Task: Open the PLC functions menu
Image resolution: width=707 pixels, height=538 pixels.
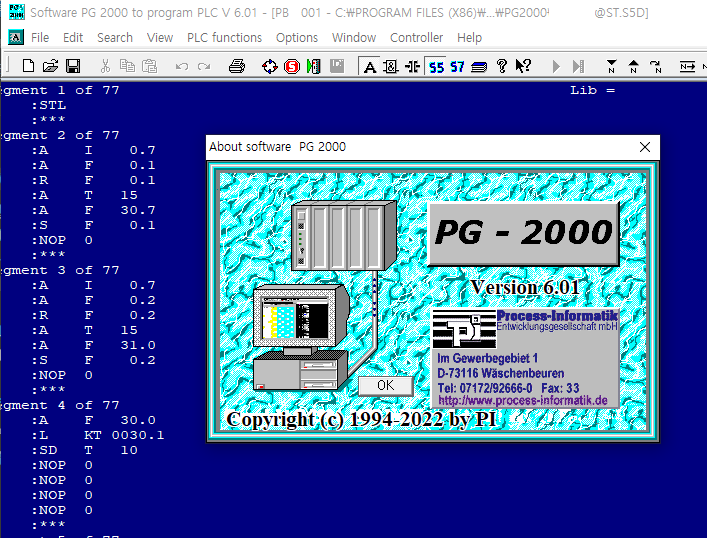Action: (x=225, y=37)
